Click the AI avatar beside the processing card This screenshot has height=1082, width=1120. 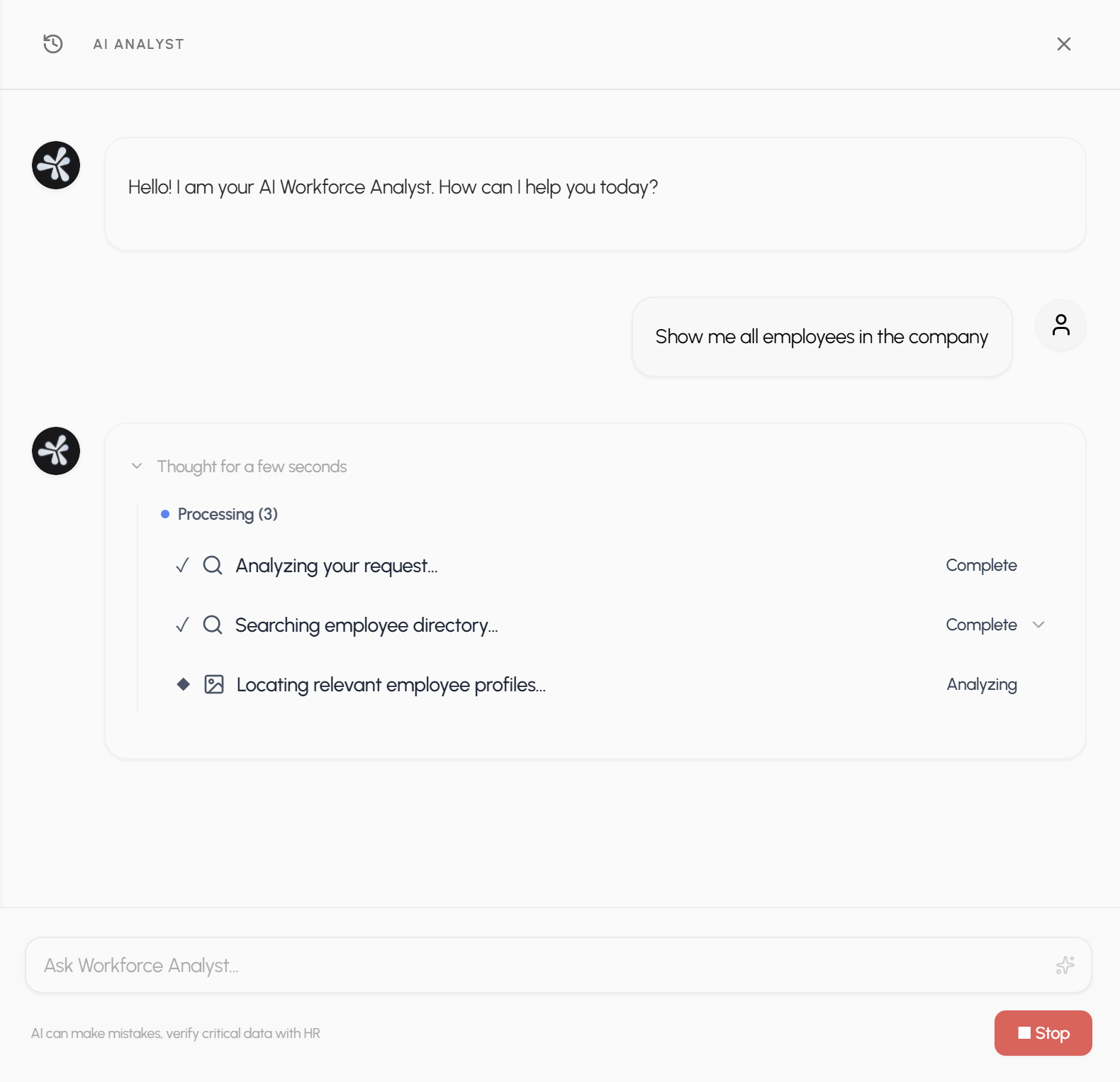click(56, 451)
